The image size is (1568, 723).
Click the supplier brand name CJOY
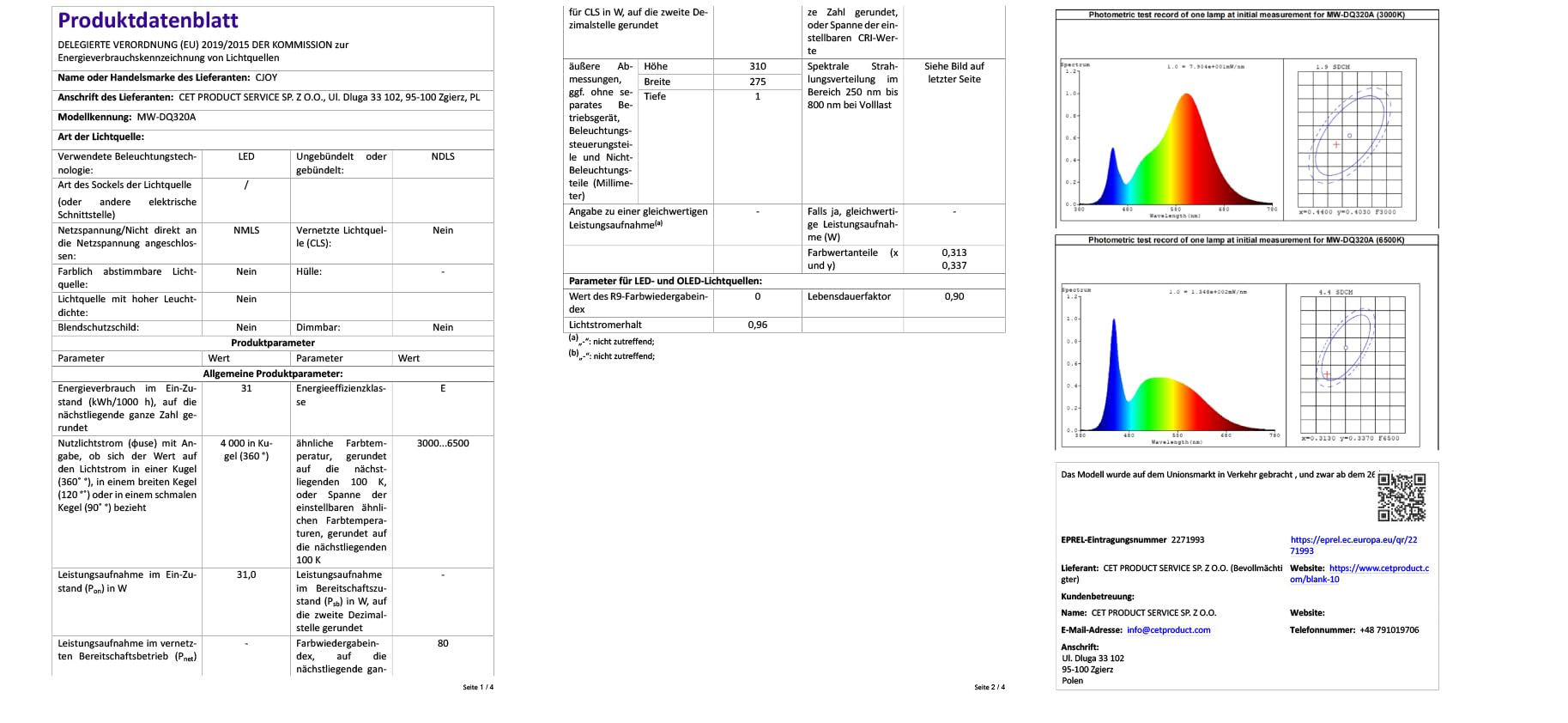click(266, 77)
